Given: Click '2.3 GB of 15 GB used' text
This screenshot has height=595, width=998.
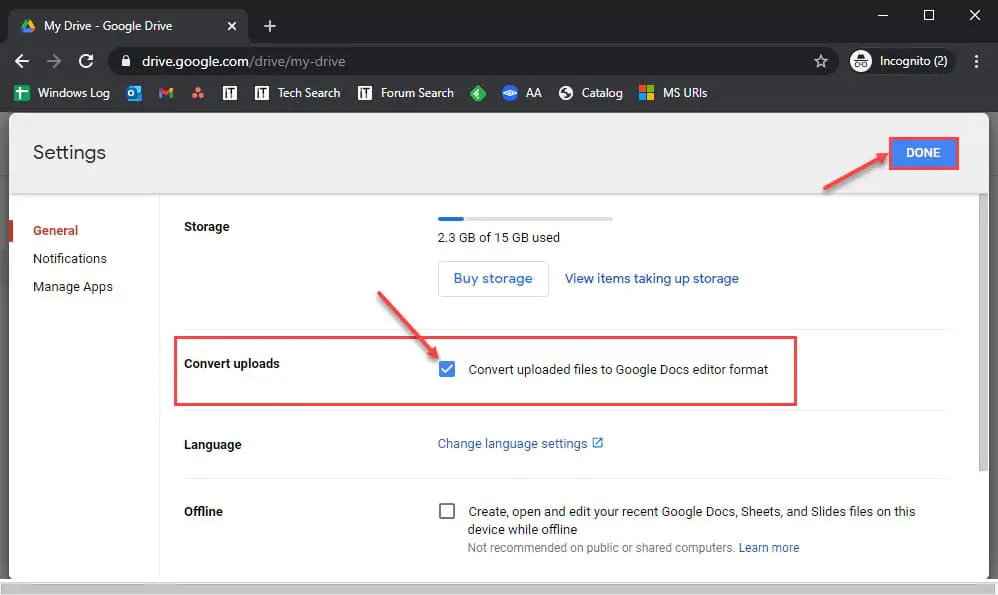Looking at the screenshot, I should [x=498, y=237].
